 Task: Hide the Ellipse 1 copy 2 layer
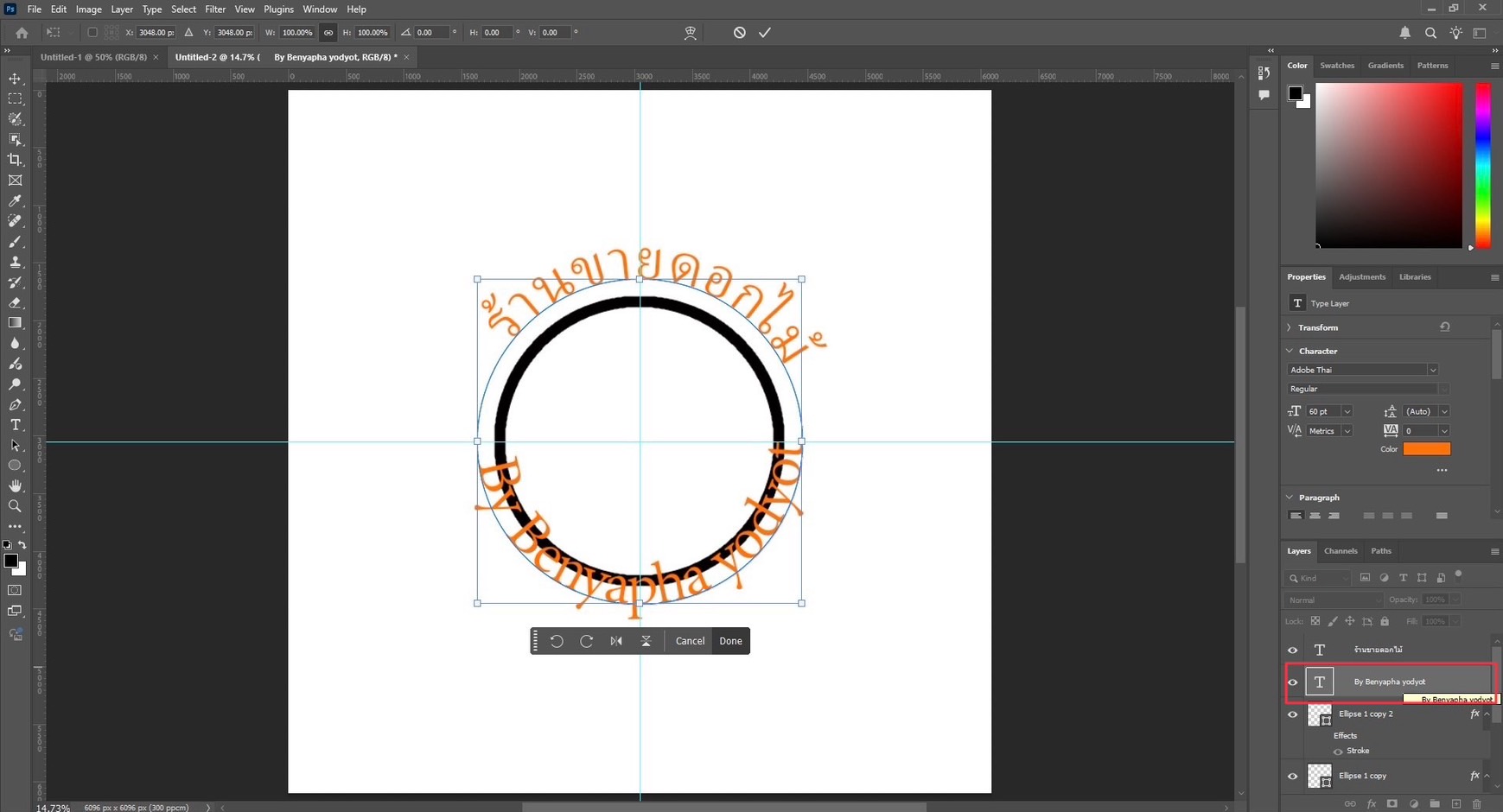1293,714
